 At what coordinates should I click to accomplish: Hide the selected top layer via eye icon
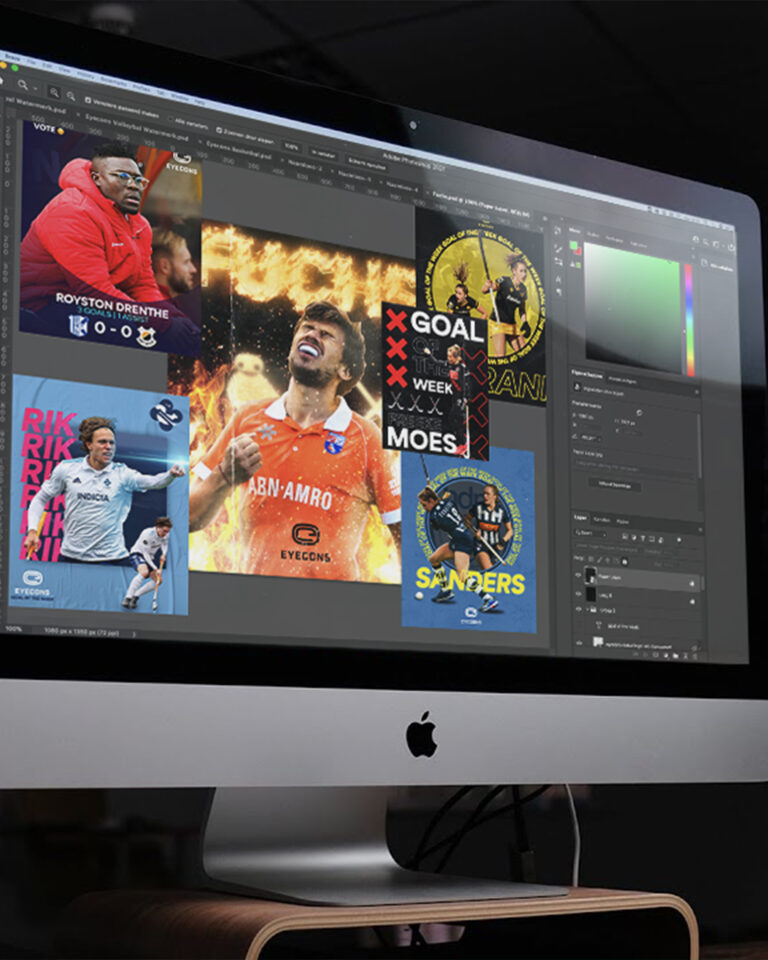tap(578, 575)
